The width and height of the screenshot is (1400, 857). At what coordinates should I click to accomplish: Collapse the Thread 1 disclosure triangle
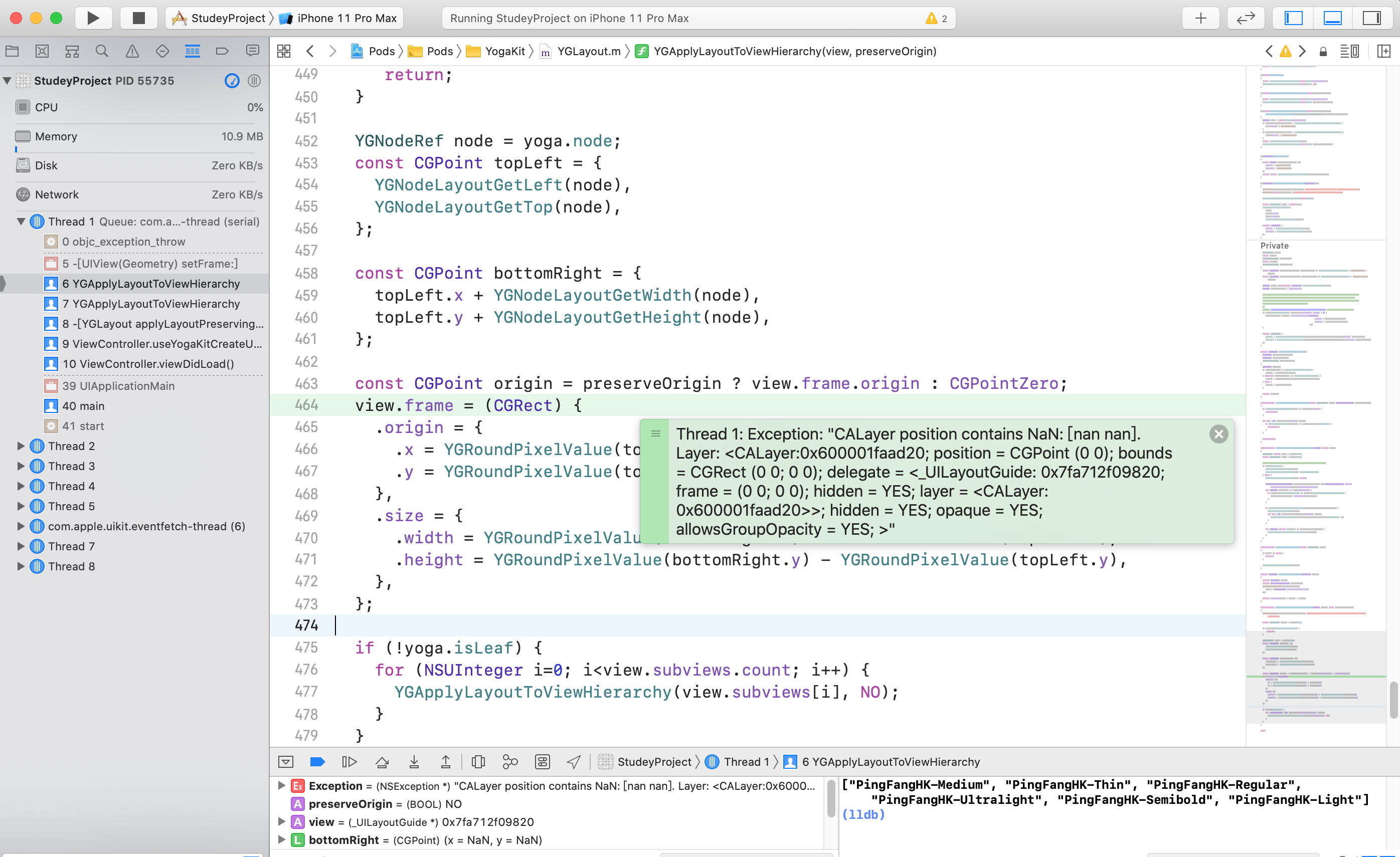coord(21,222)
